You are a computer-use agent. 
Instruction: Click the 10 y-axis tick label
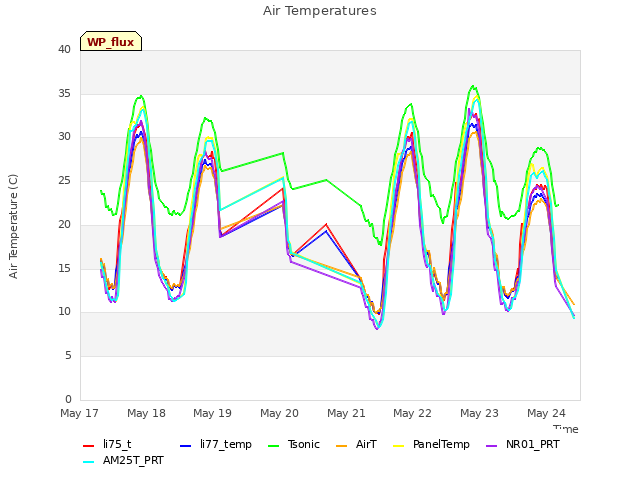pos(64,312)
